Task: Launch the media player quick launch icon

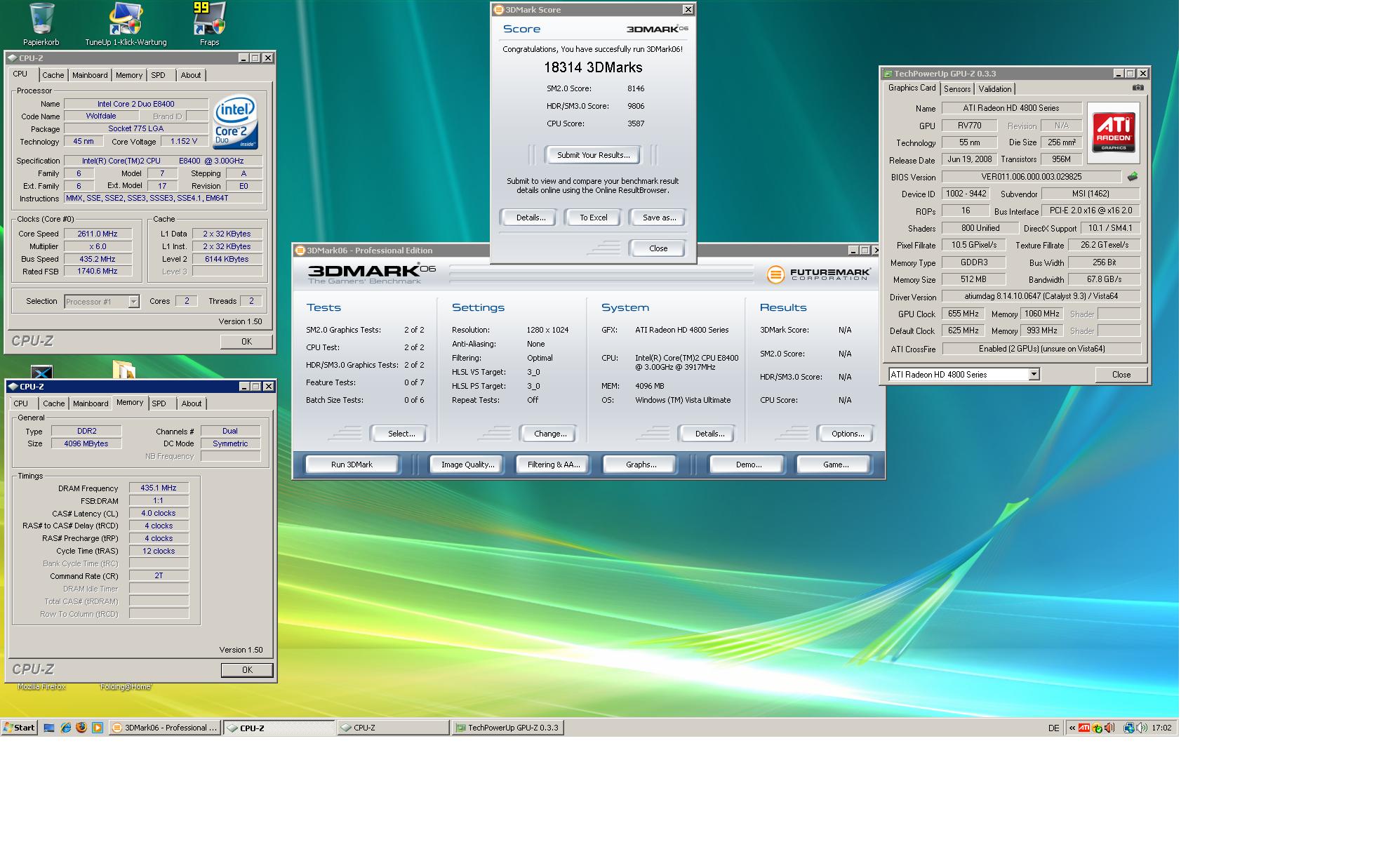Action: click(98, 728)
